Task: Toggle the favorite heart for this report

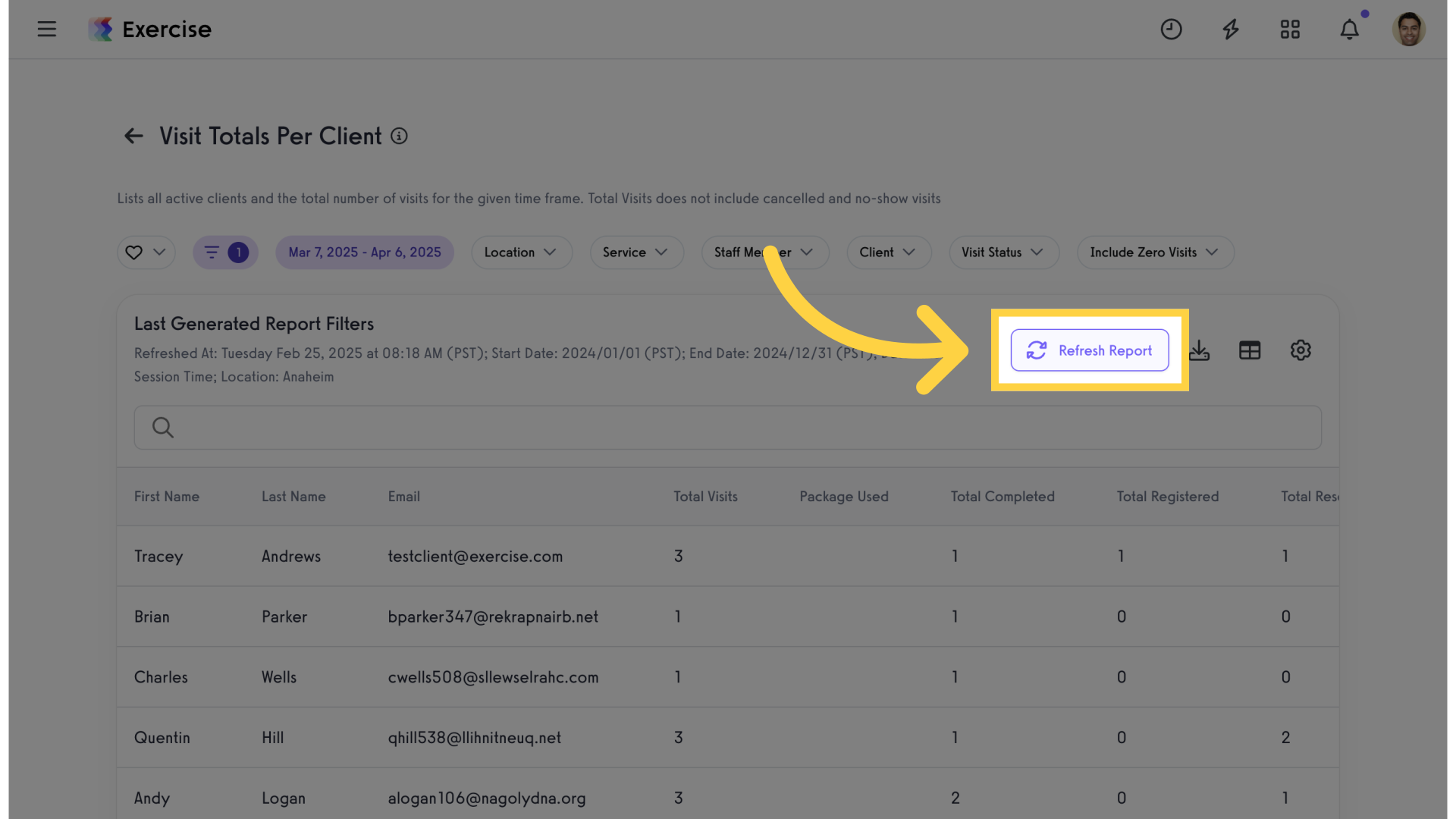Action: [135, 252]
